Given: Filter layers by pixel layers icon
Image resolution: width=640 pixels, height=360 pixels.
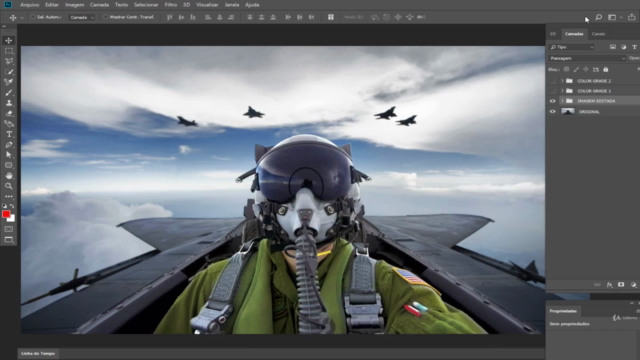Looking at the screenshot, I should click(x=613, y=47).
